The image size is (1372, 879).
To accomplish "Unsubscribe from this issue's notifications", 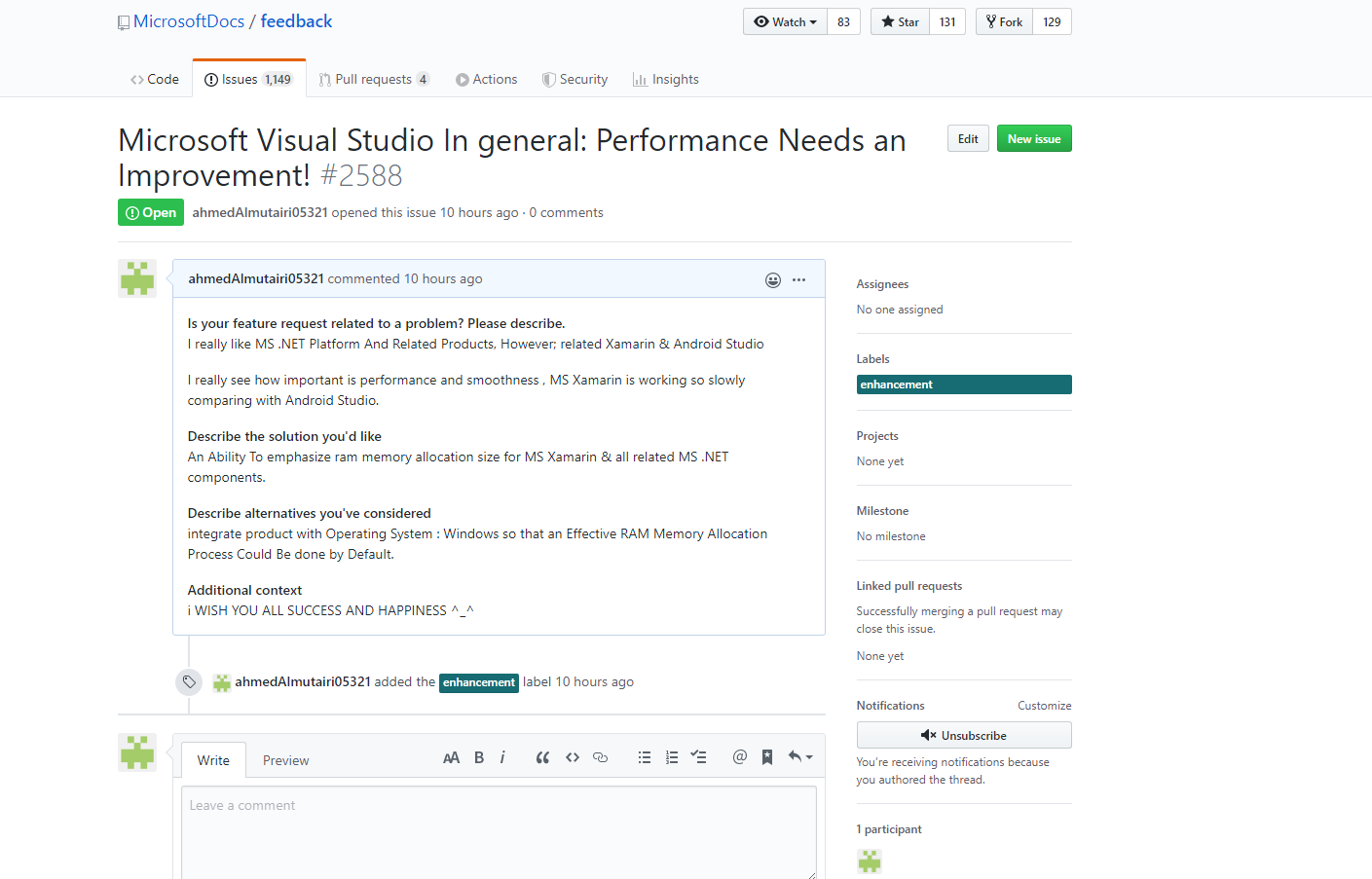I will click(x=963, y=735).
